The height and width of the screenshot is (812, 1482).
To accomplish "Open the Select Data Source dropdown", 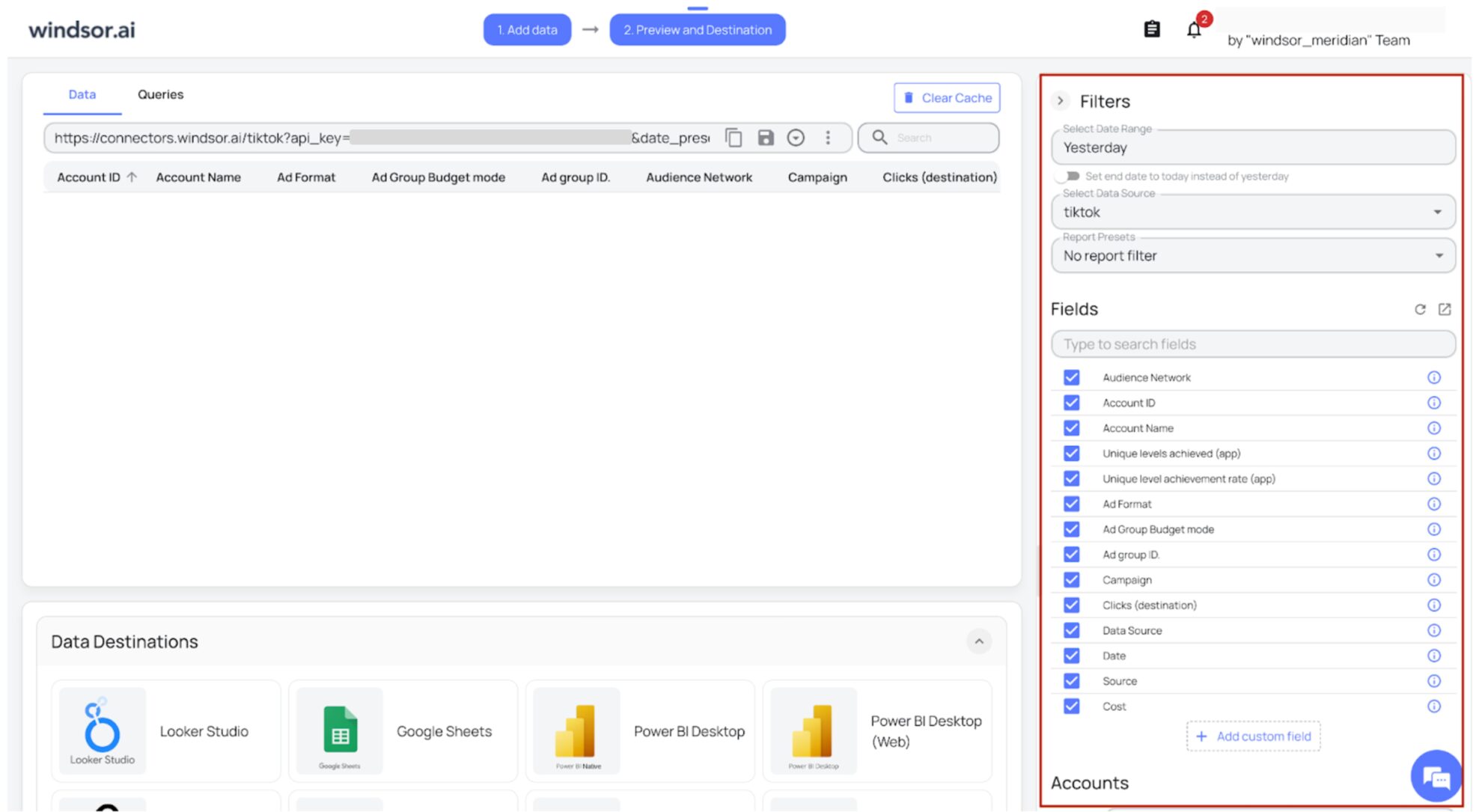I will 1253,213.
